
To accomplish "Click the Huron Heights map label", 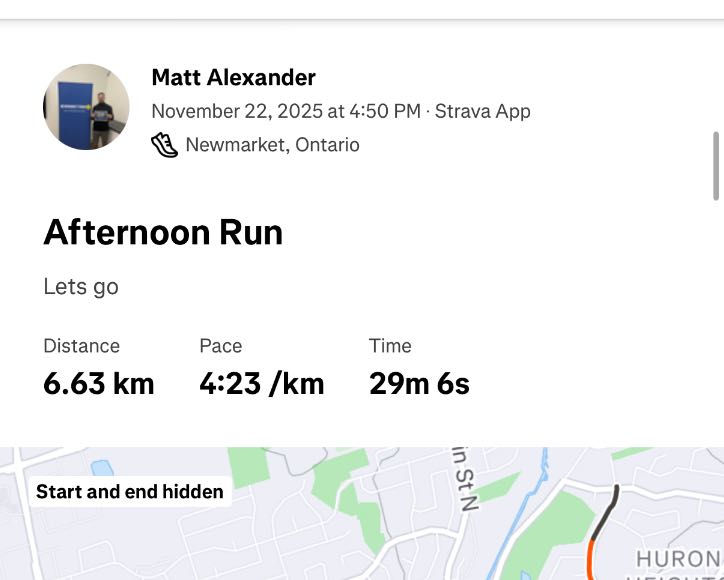I will click(678, 558).
